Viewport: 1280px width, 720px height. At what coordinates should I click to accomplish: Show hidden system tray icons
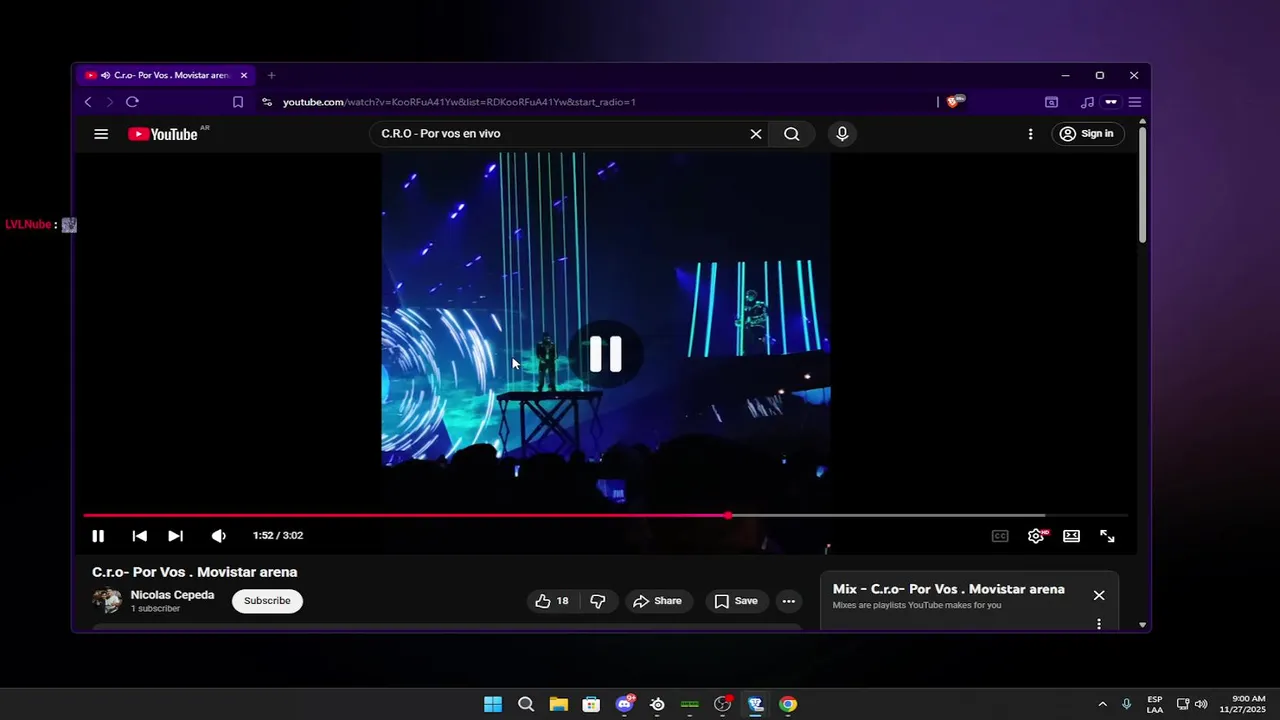click(1103, 704)
